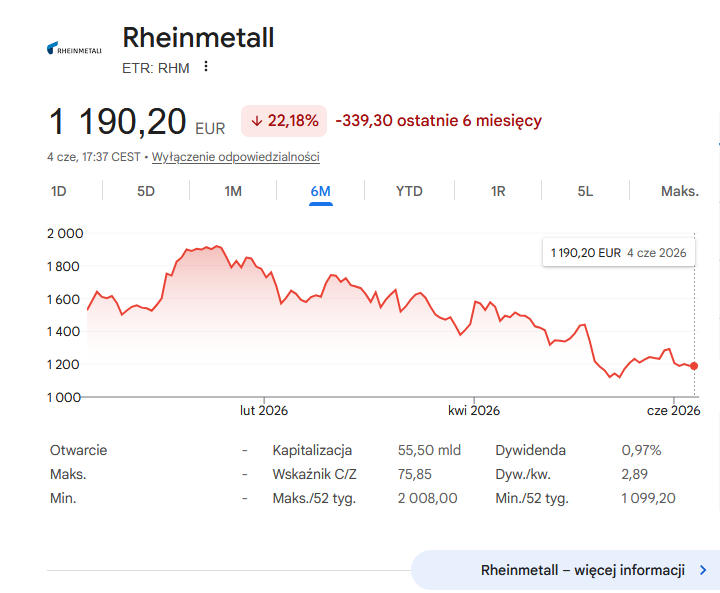Click the ETR: RHM ticker text
This screenshot has width=720, height=593.
(156, 68)
